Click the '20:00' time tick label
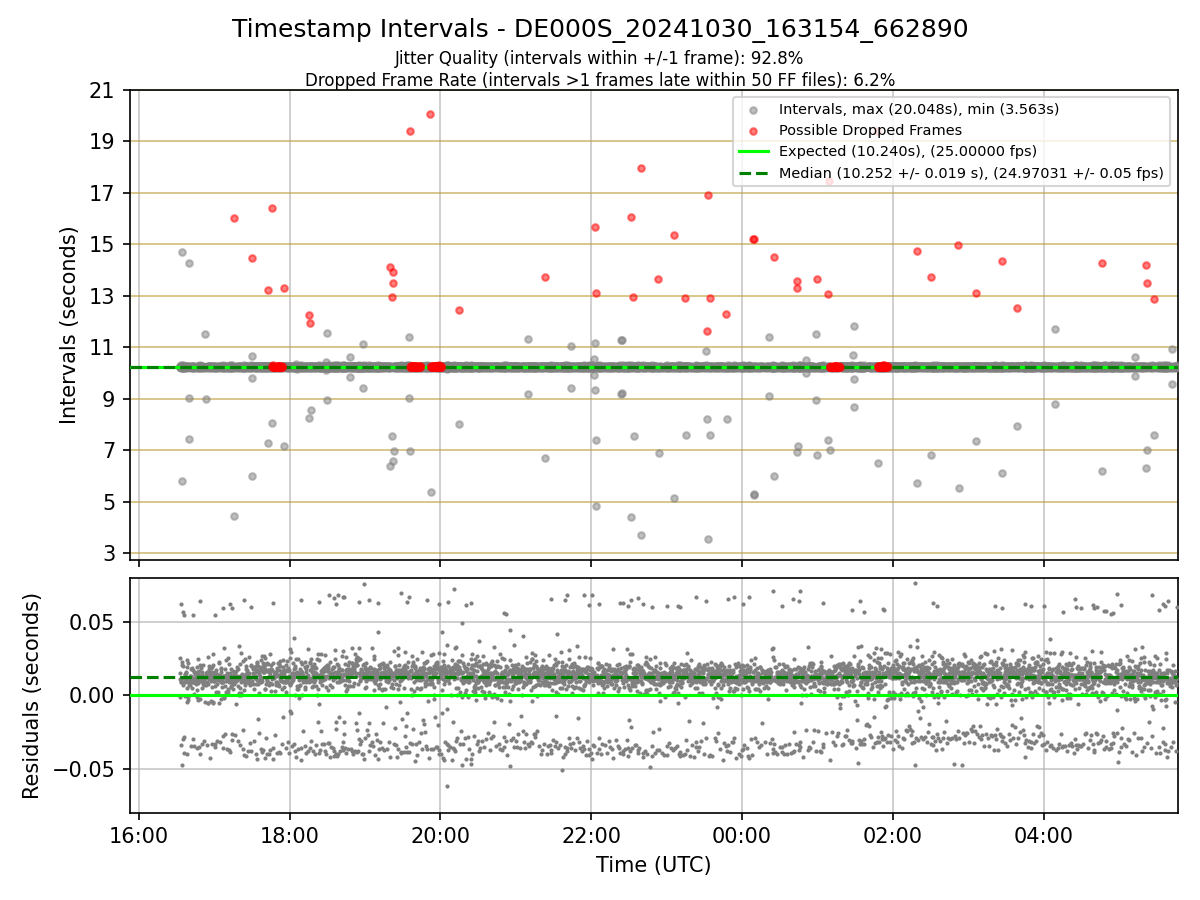 click(x=440, y=834)
